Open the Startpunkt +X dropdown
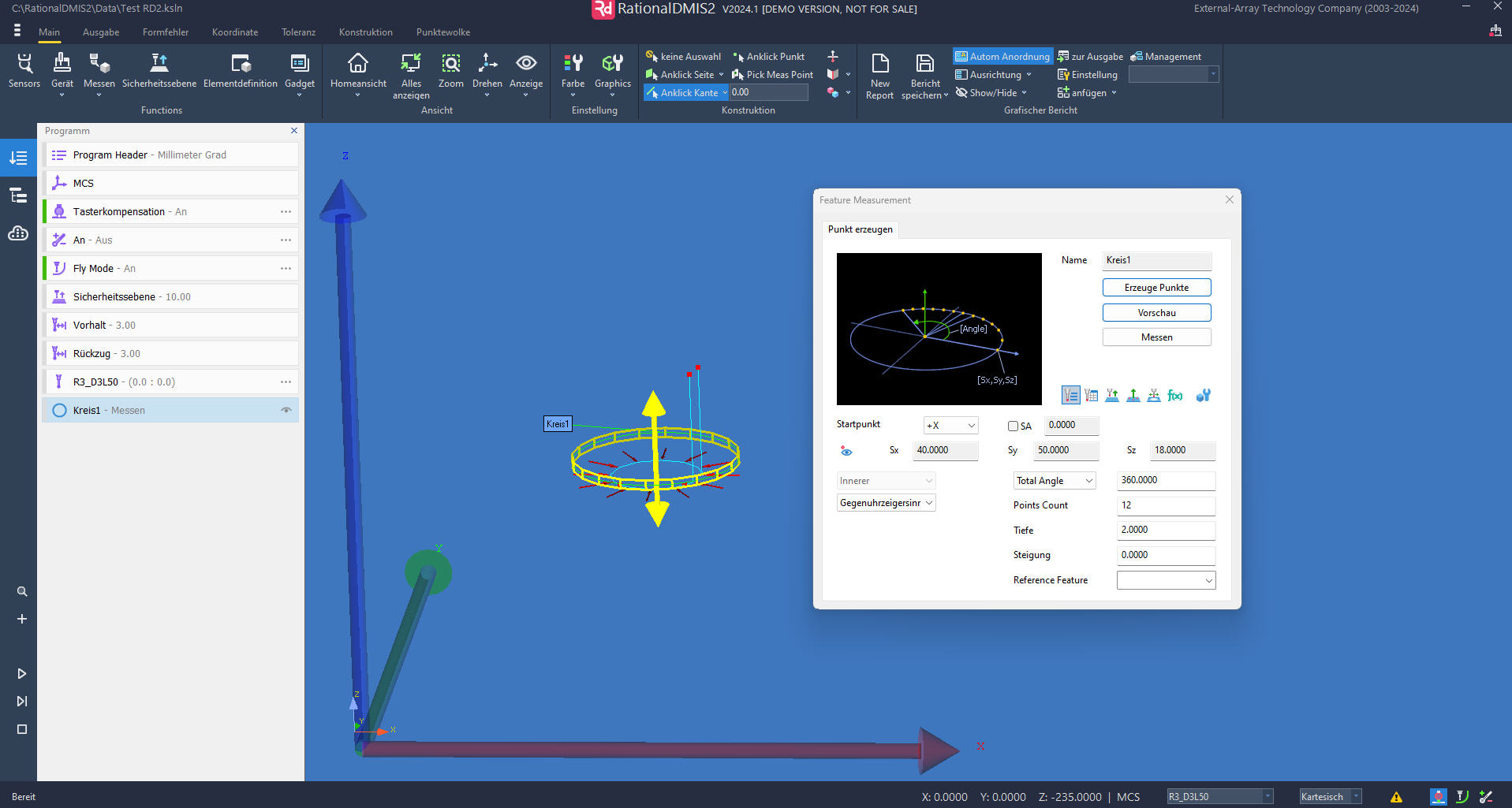This screenshot has height=808, width=1512. click(x=950, y=426)
